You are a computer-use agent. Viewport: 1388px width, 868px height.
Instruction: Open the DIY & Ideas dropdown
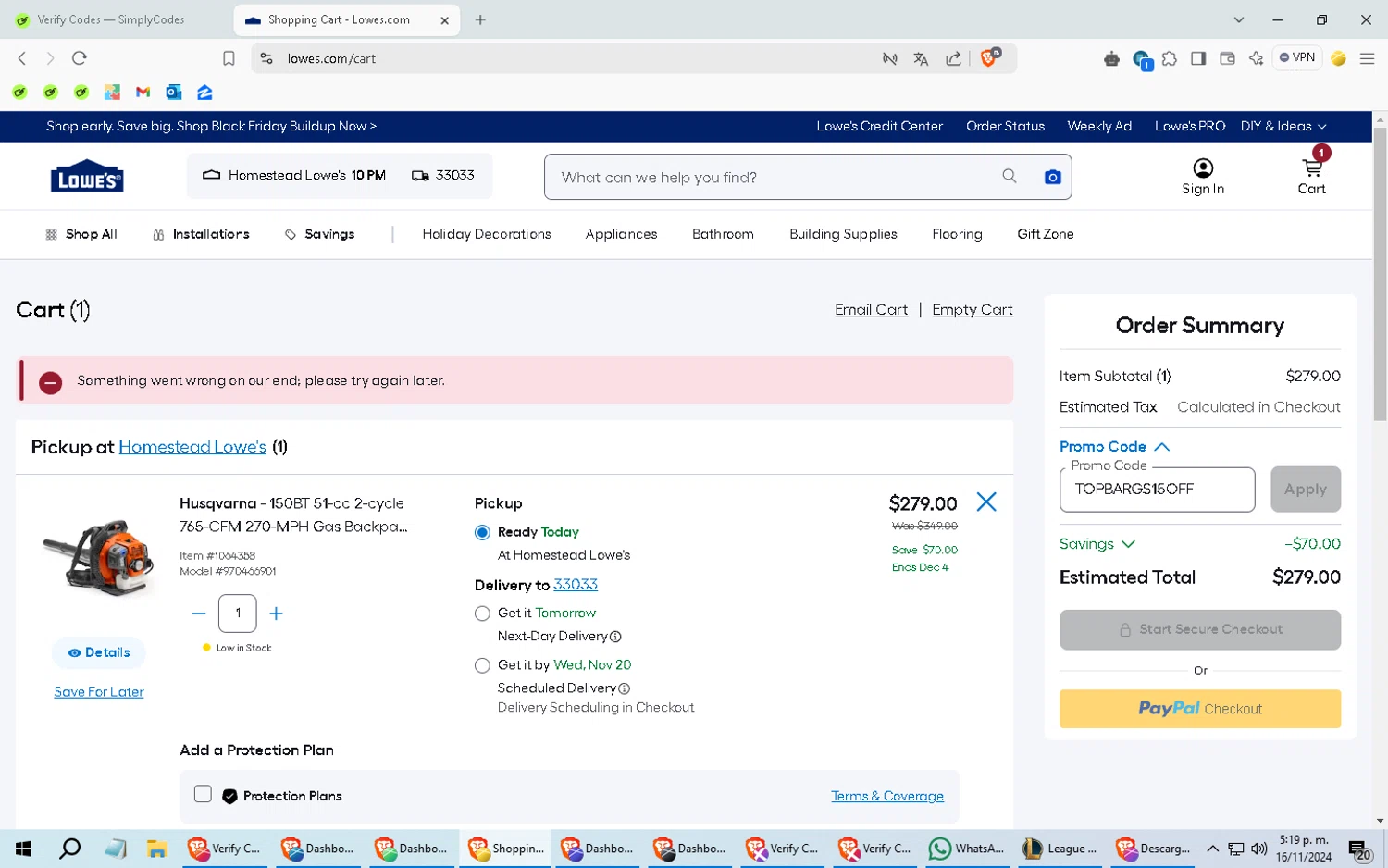coord(1283,126)
